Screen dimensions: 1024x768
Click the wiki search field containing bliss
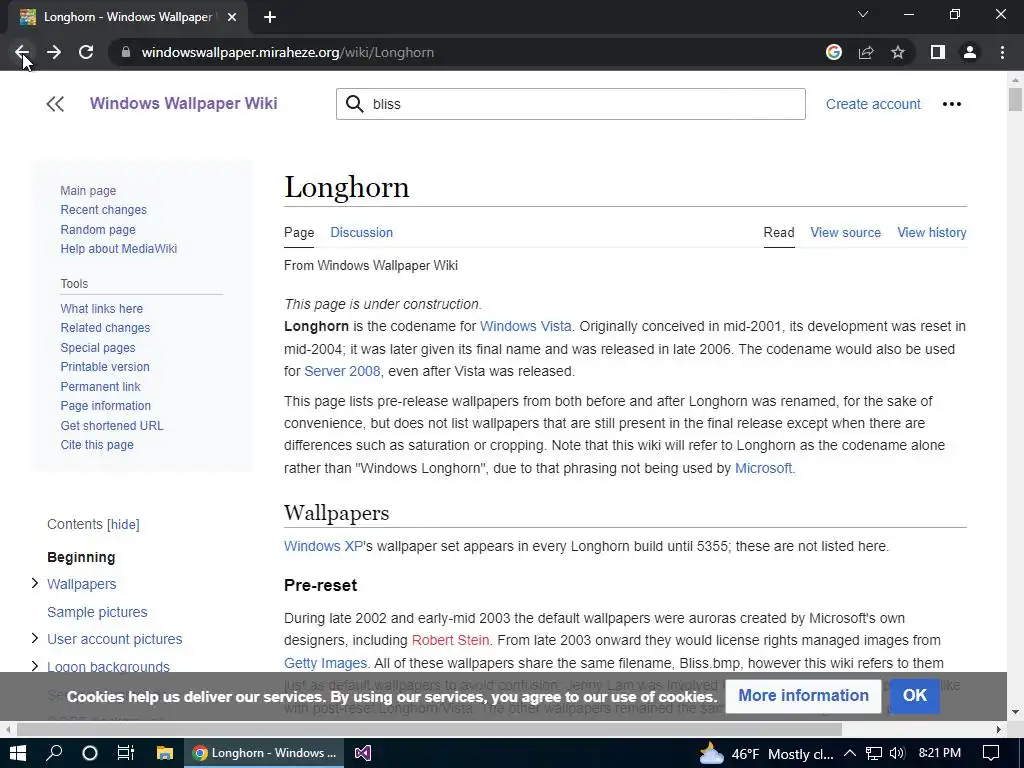tap(570, 104)
